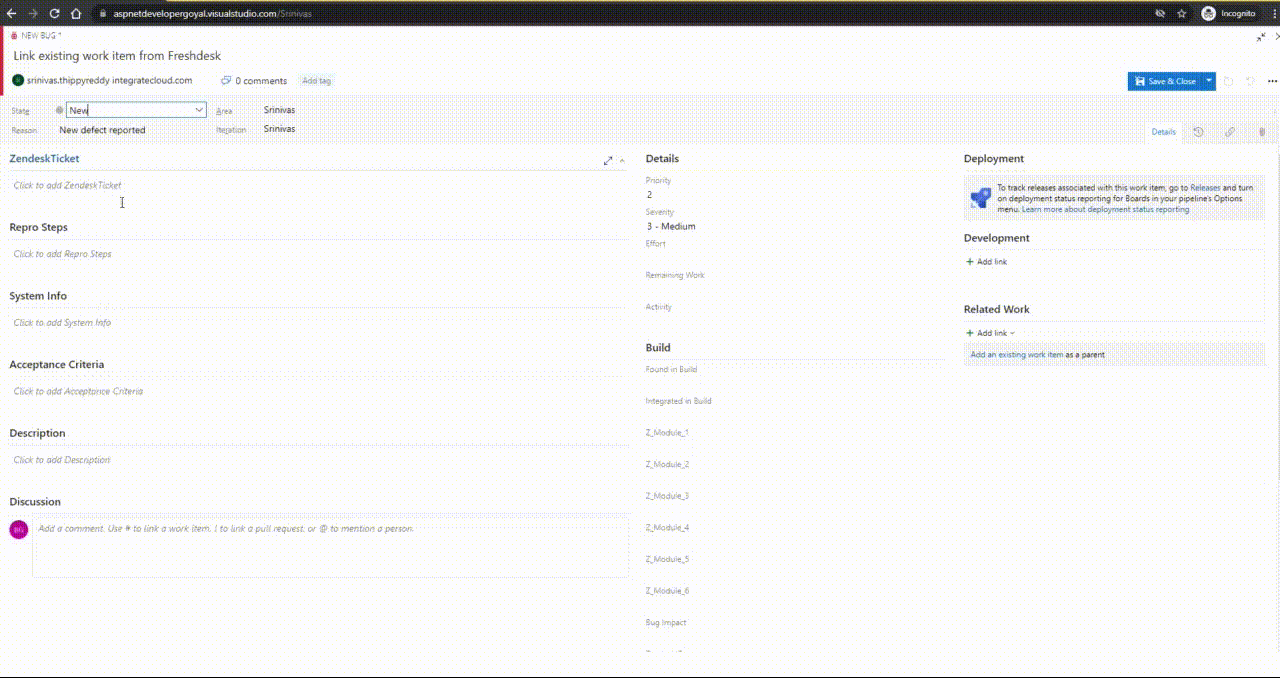This screenshot has height=678, width=1280.
Task: Click the Bug Impact field
Action: [x=795, y=636]
